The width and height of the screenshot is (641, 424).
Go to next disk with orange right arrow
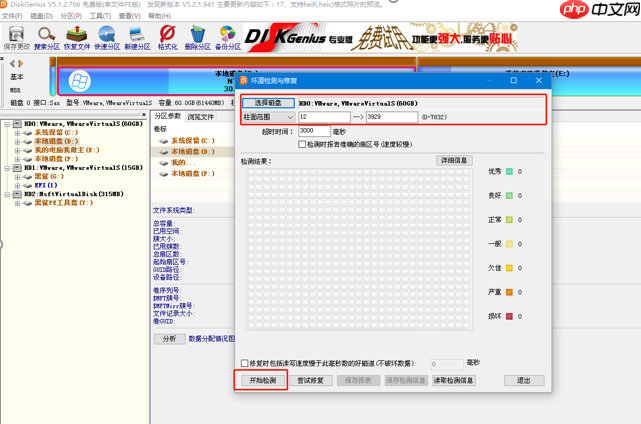(x=20, y=63)
